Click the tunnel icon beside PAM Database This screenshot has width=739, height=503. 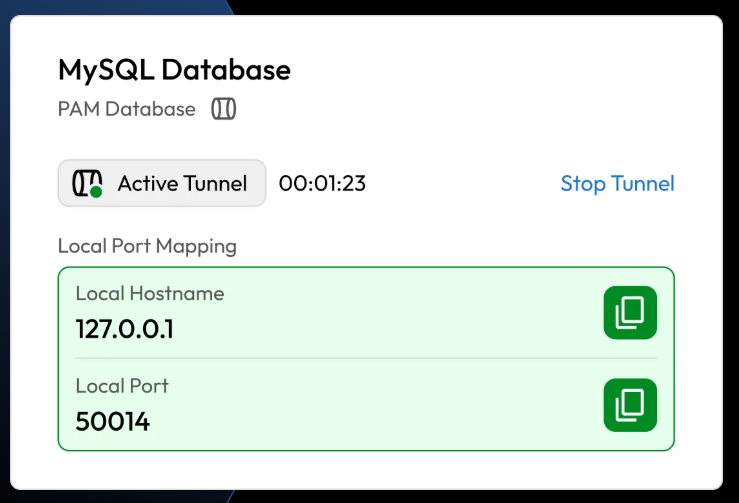223,109
